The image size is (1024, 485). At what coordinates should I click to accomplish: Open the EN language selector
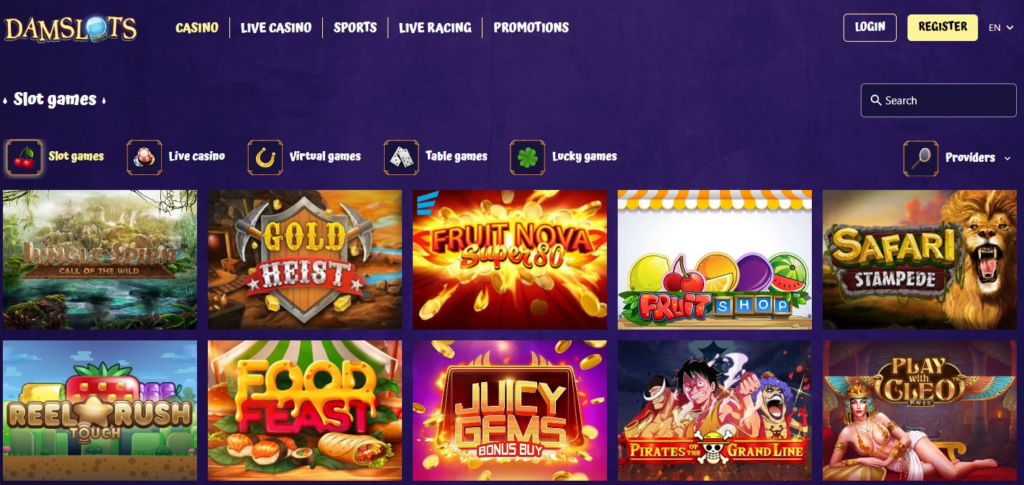pyautogui.click(x=1002, y=28)
